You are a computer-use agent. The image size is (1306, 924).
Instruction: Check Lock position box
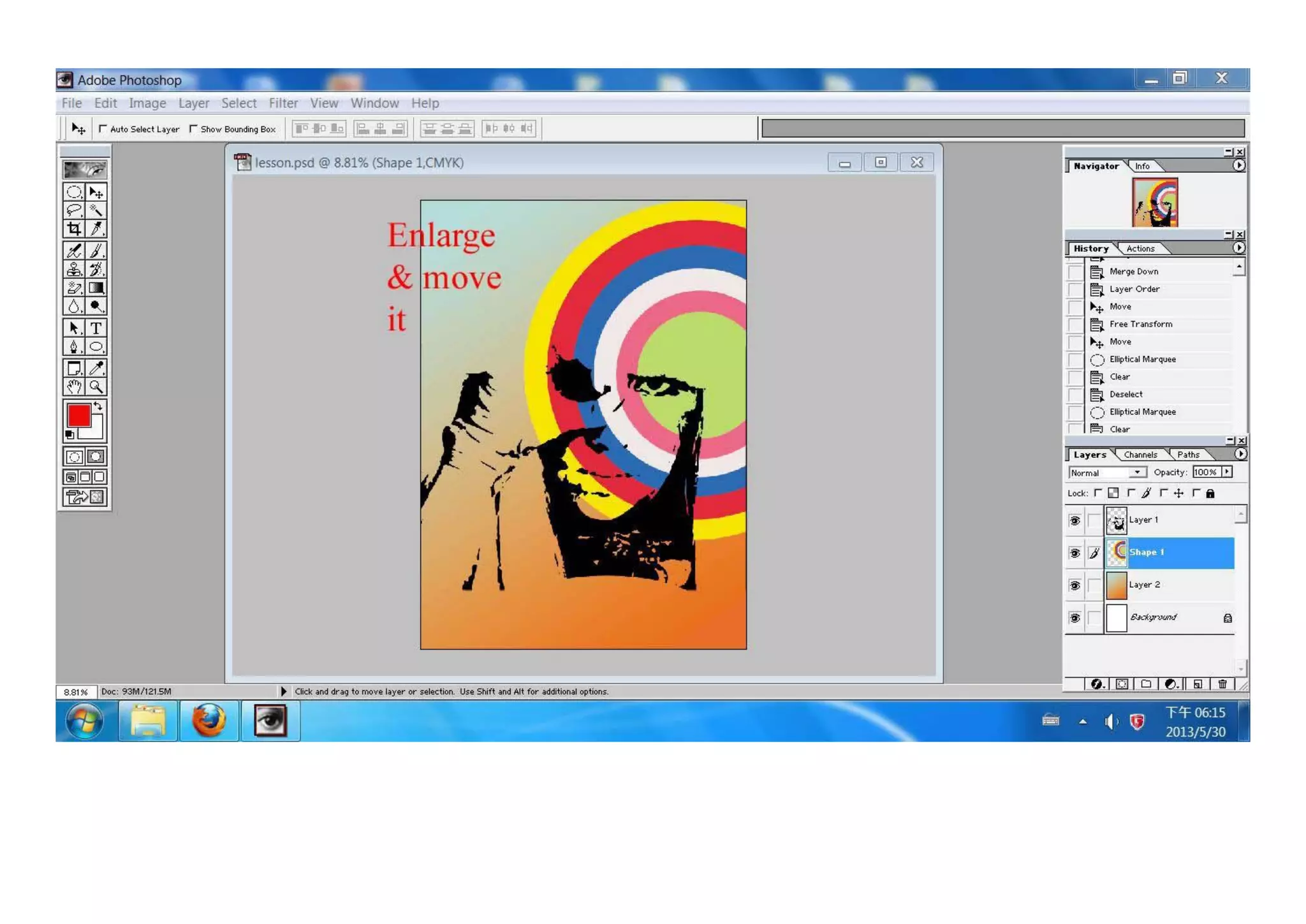1164,493
